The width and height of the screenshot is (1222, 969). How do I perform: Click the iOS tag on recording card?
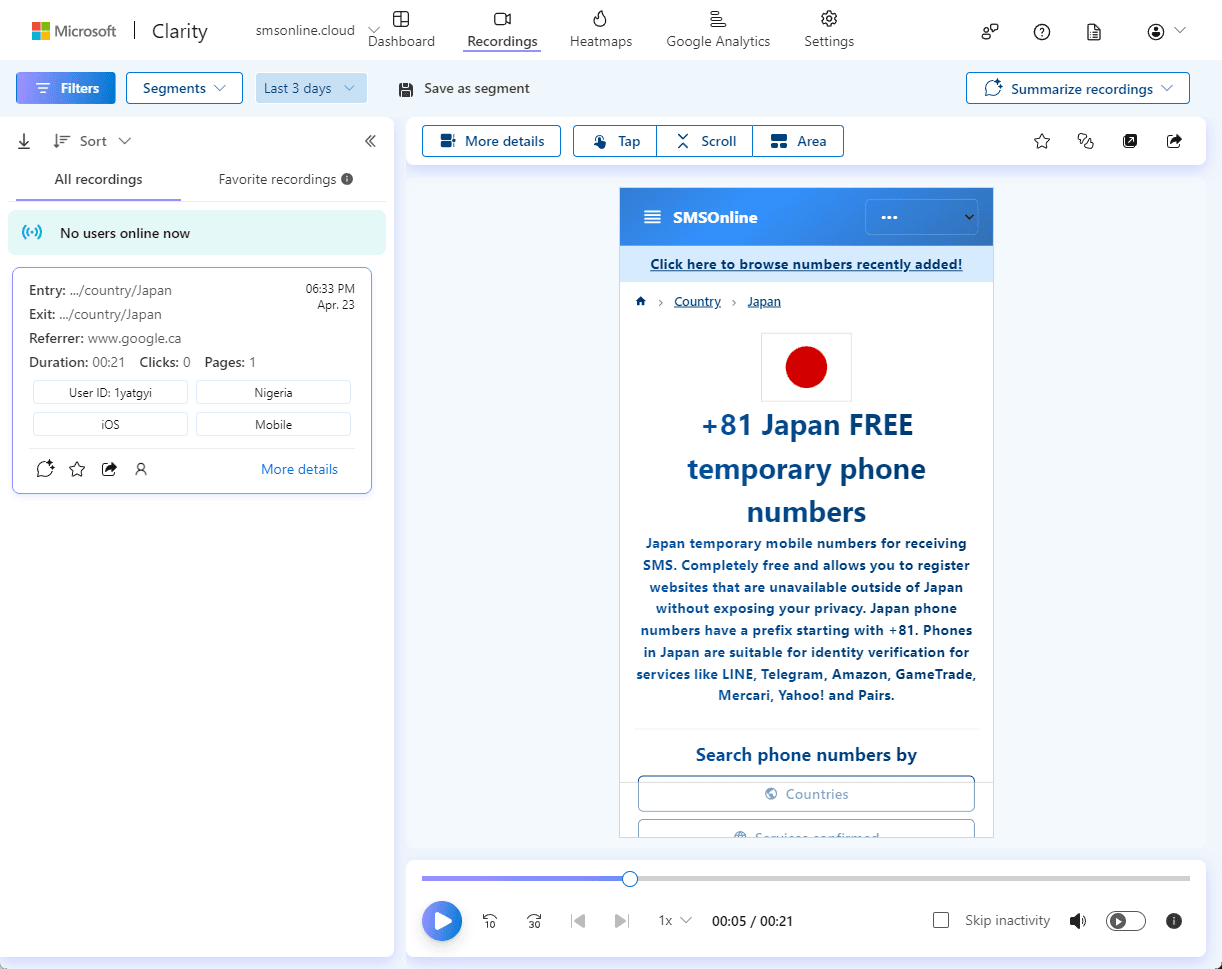click(110, 425)
